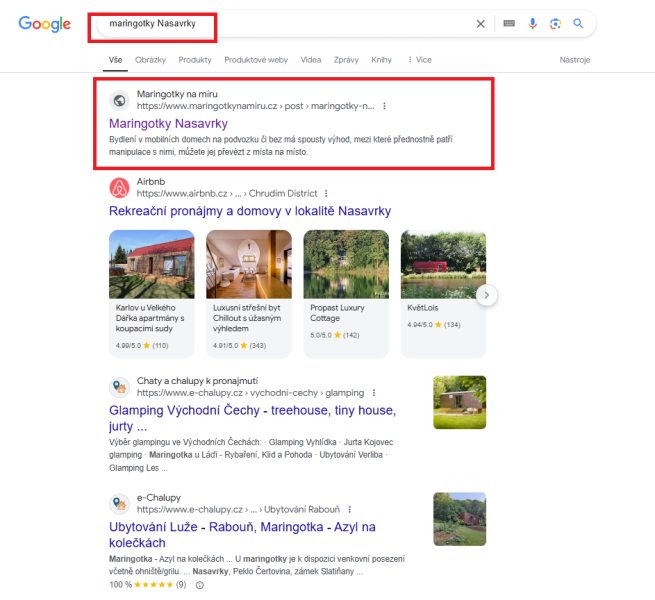Open three-dot menu next to Chrudim District

[326, 193]
